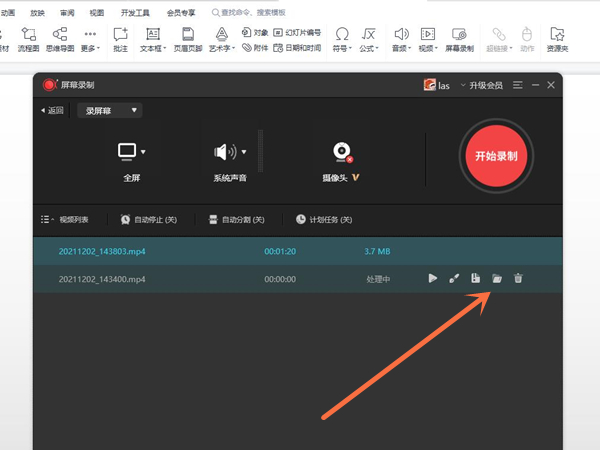Toggle the 摄像头 camera icon
Image resolution: width=600 pixels, height=450 pixels.
click(x=341, y=152)
